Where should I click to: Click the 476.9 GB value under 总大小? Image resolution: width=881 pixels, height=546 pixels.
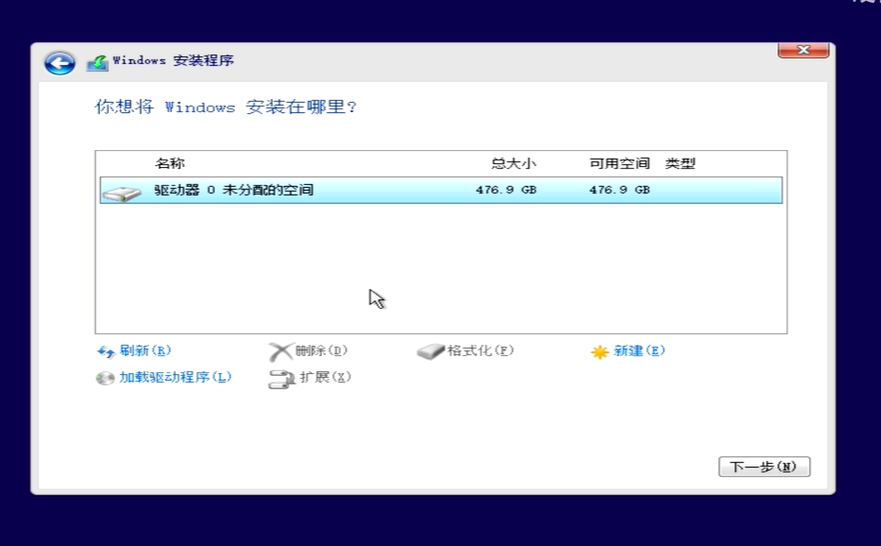(x=506, y=190)
